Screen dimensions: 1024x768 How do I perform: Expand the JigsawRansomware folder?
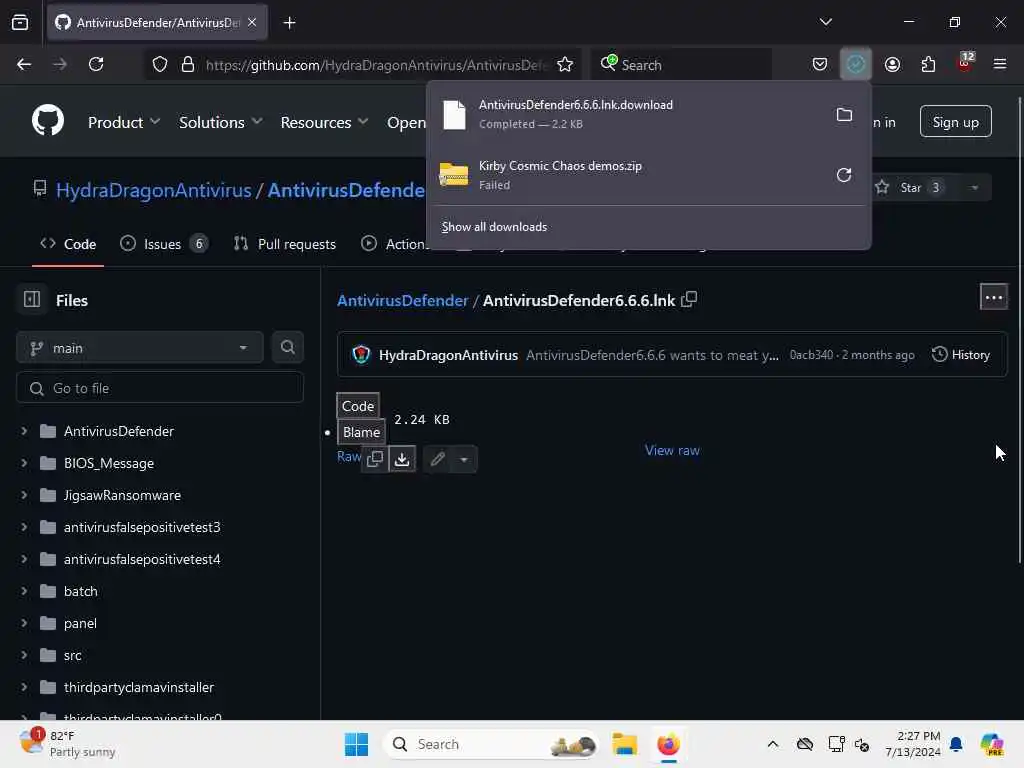24,495
